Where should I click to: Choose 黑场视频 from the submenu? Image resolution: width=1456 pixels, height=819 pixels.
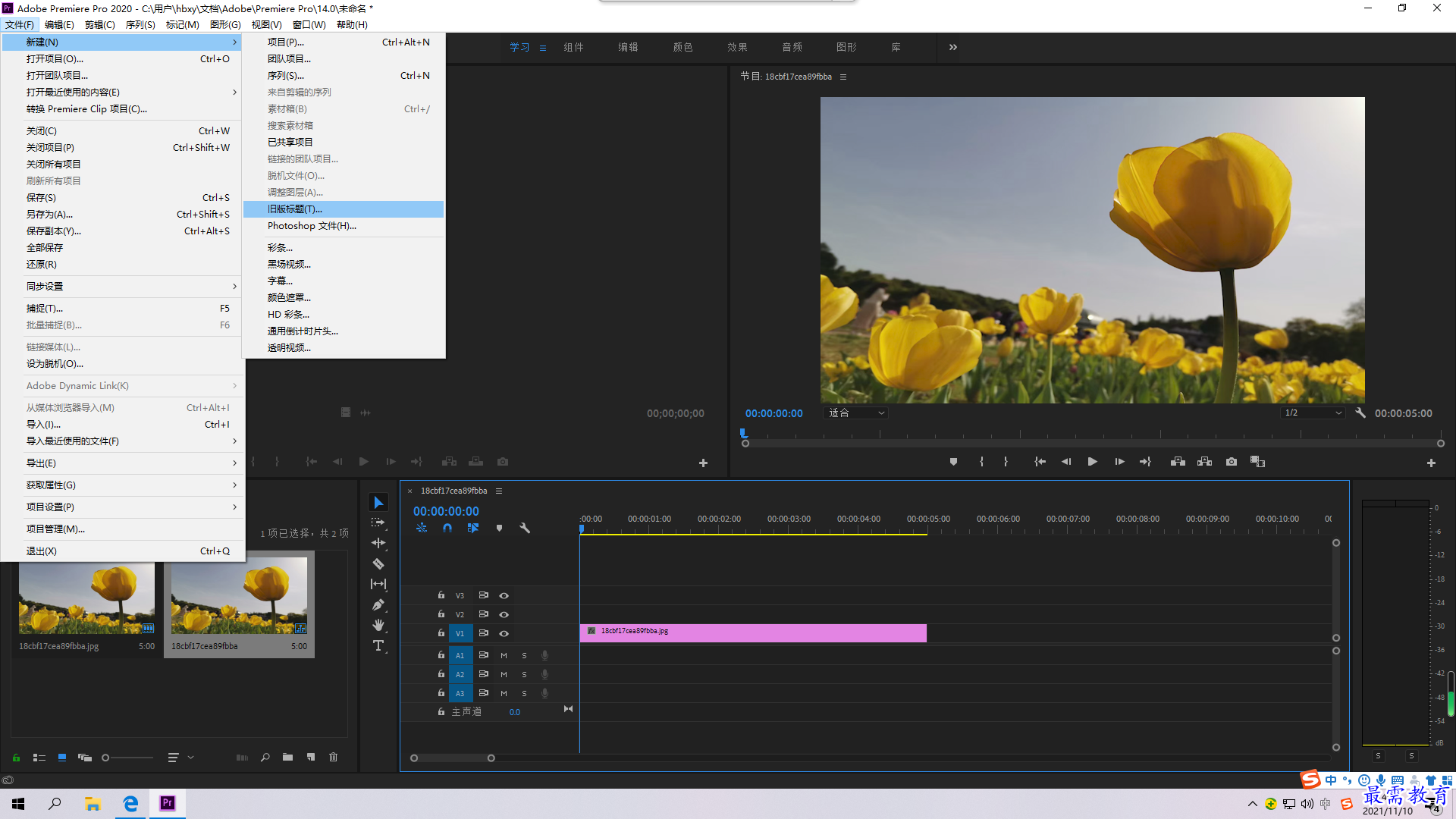(344, 265)
